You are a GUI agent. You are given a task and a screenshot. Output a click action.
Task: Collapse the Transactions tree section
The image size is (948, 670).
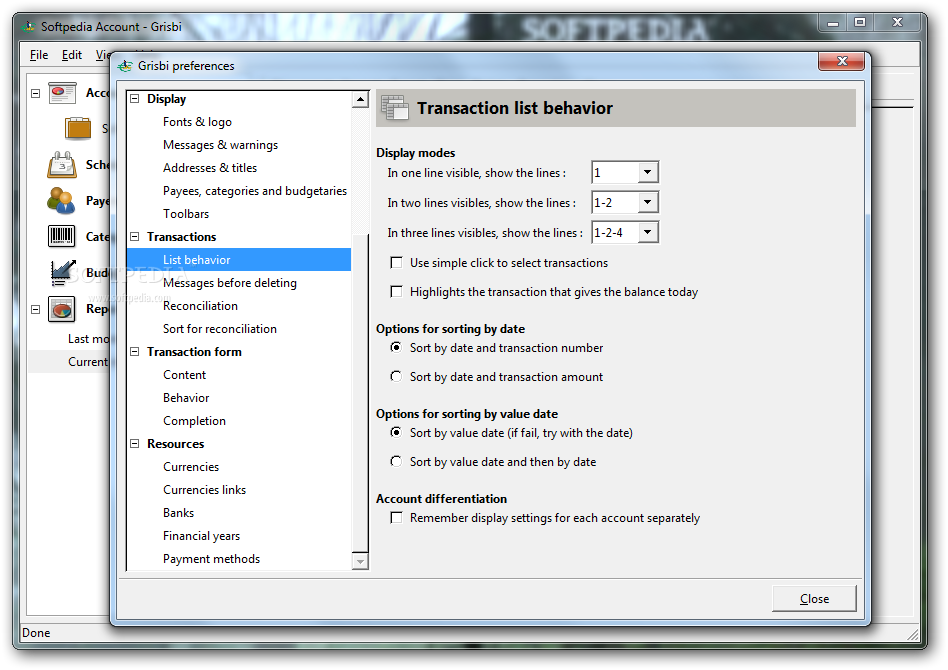135,236
